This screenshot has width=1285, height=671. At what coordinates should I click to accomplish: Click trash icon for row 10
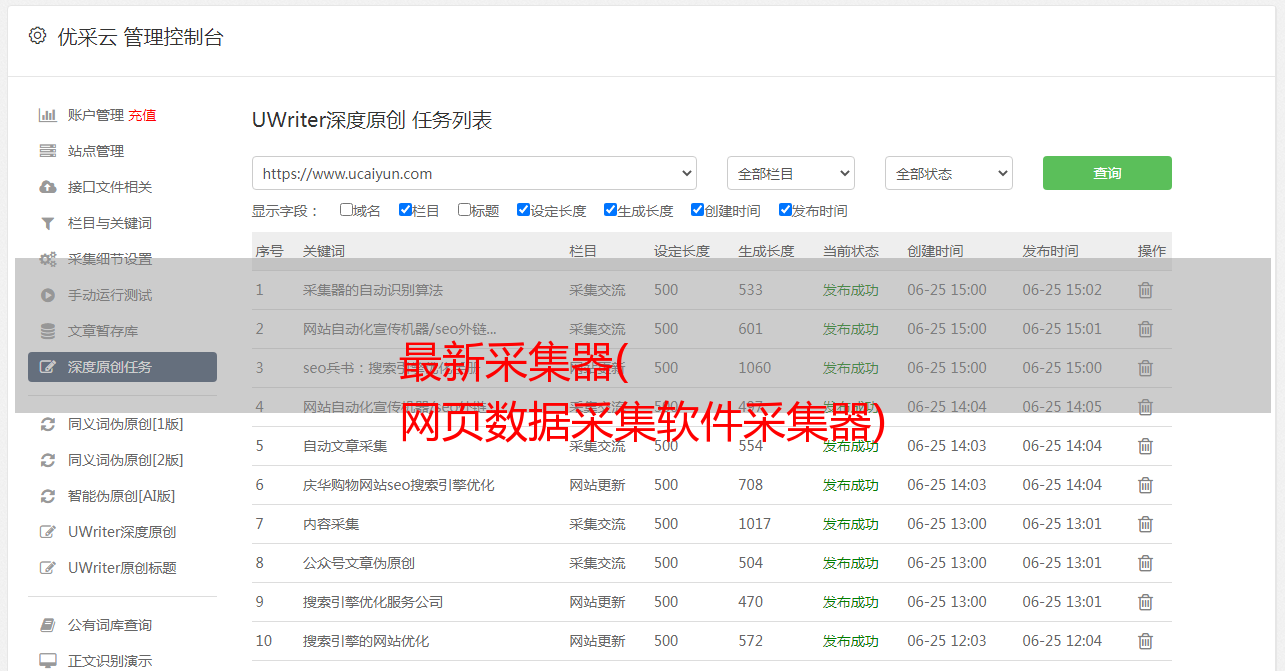point(1145,641)
